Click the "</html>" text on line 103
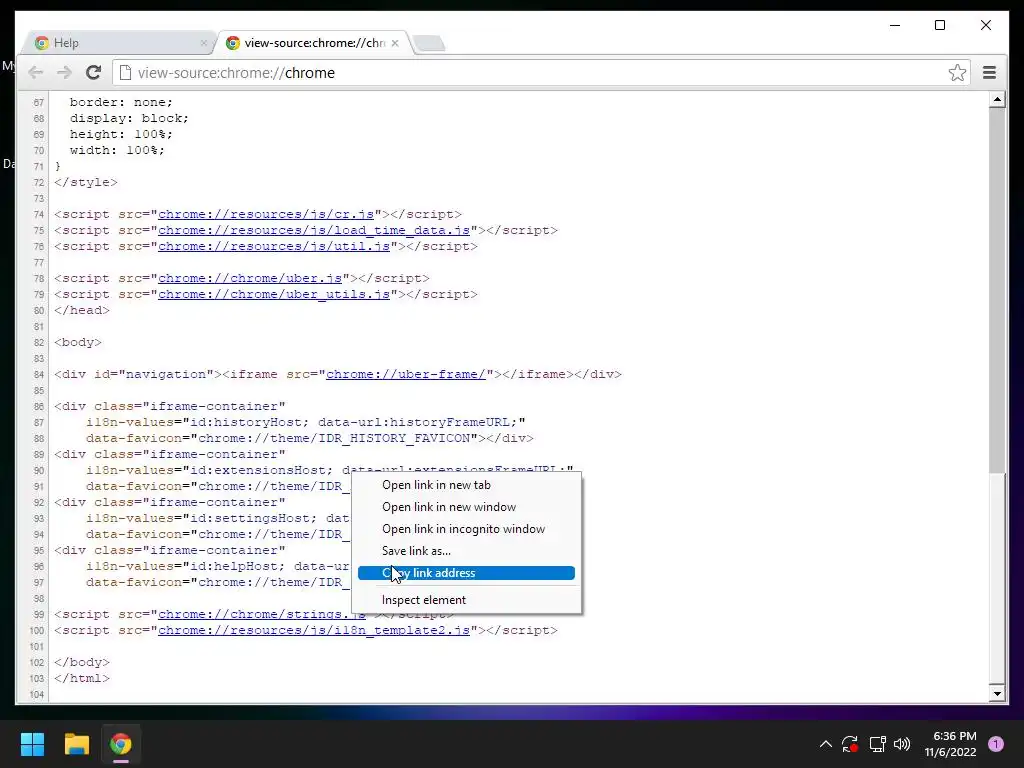Image resolution: width=1024 pixels, height=768 pixels. [82, 679]
